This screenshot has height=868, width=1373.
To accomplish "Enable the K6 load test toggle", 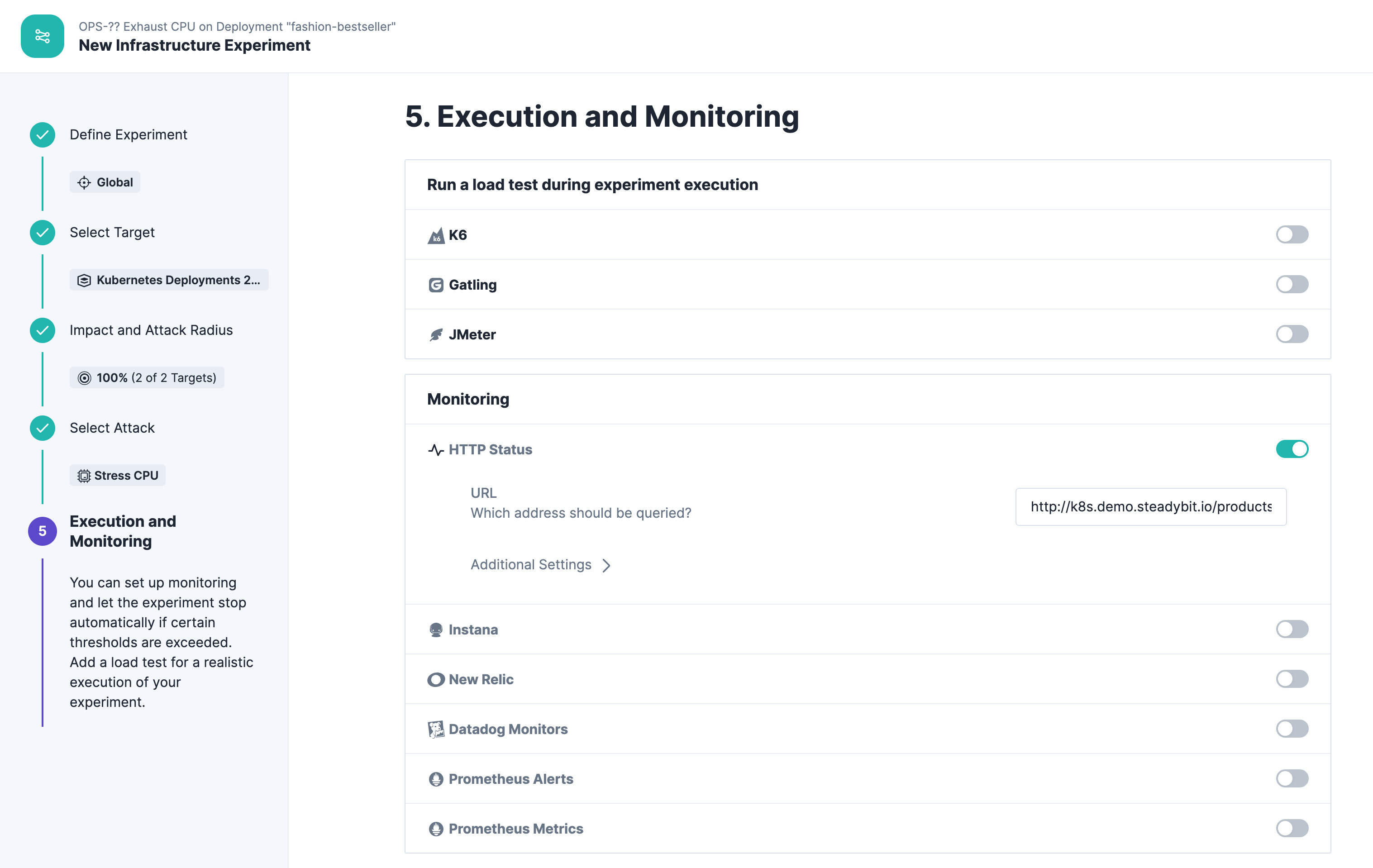I will [x=1292, y=234].
